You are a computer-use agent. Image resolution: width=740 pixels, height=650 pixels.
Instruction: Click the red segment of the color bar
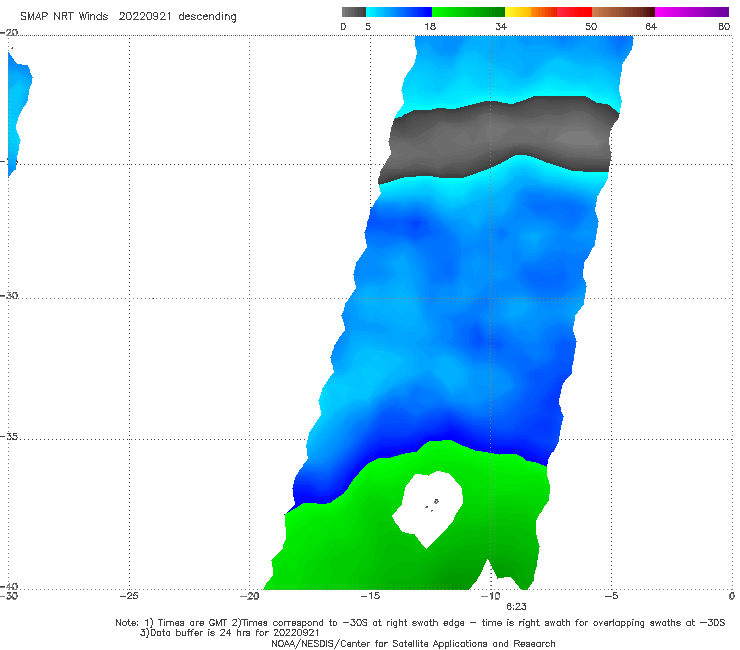click(574, 12)
